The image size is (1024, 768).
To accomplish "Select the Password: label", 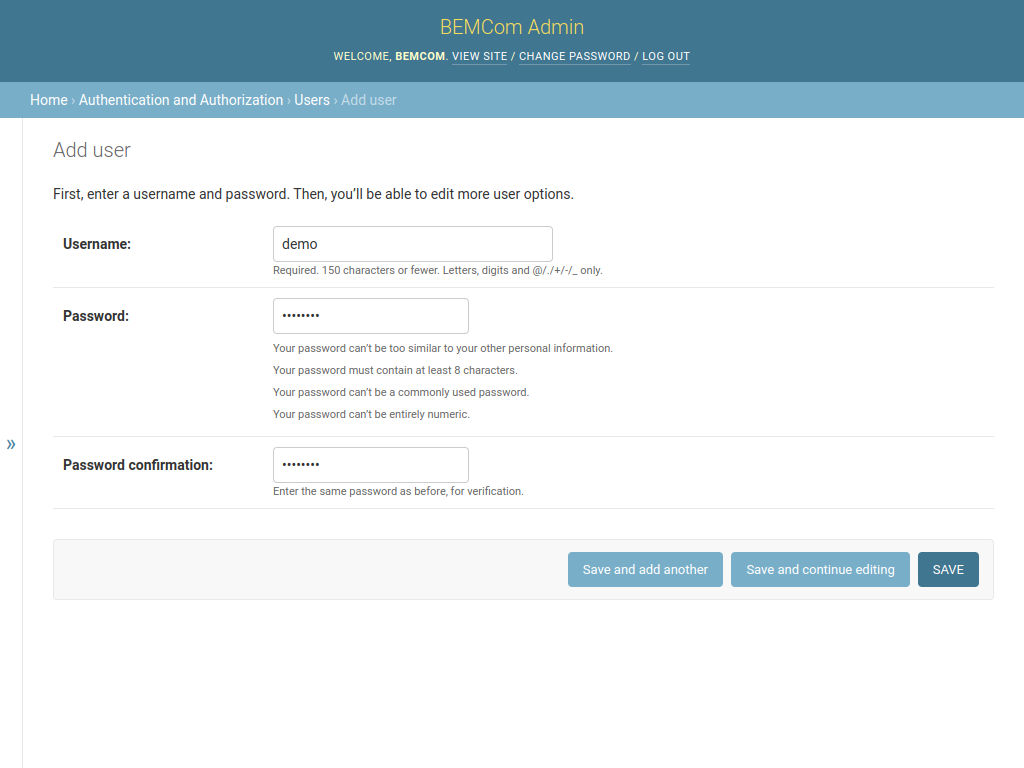I will (x=96, y=316).
